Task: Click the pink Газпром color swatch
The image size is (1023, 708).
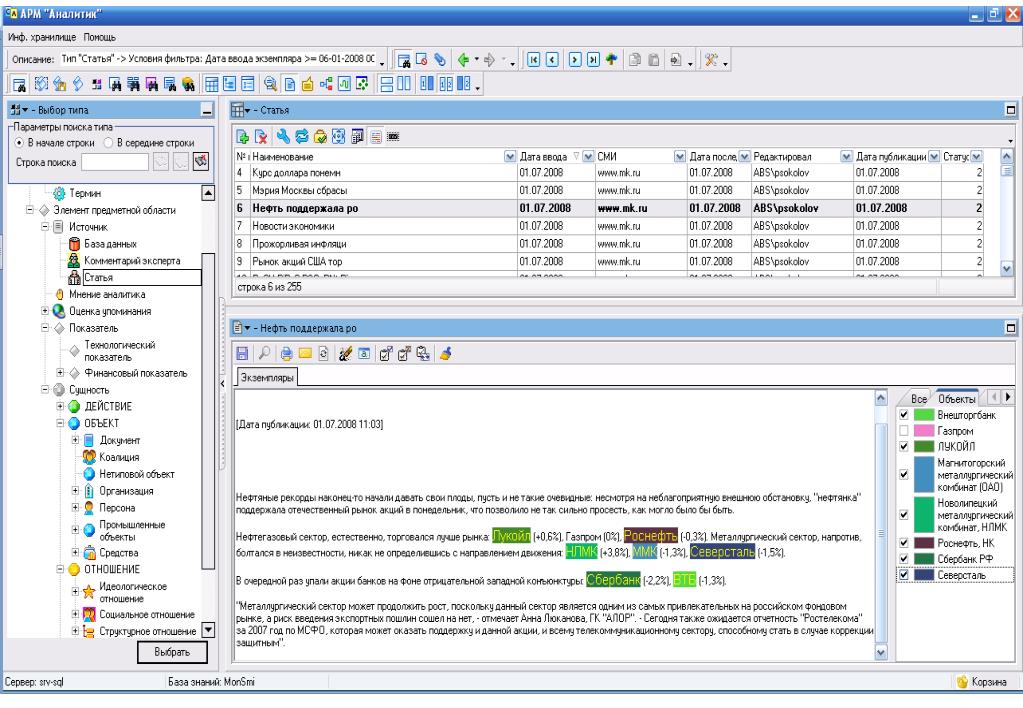Action: coord(924,431)
